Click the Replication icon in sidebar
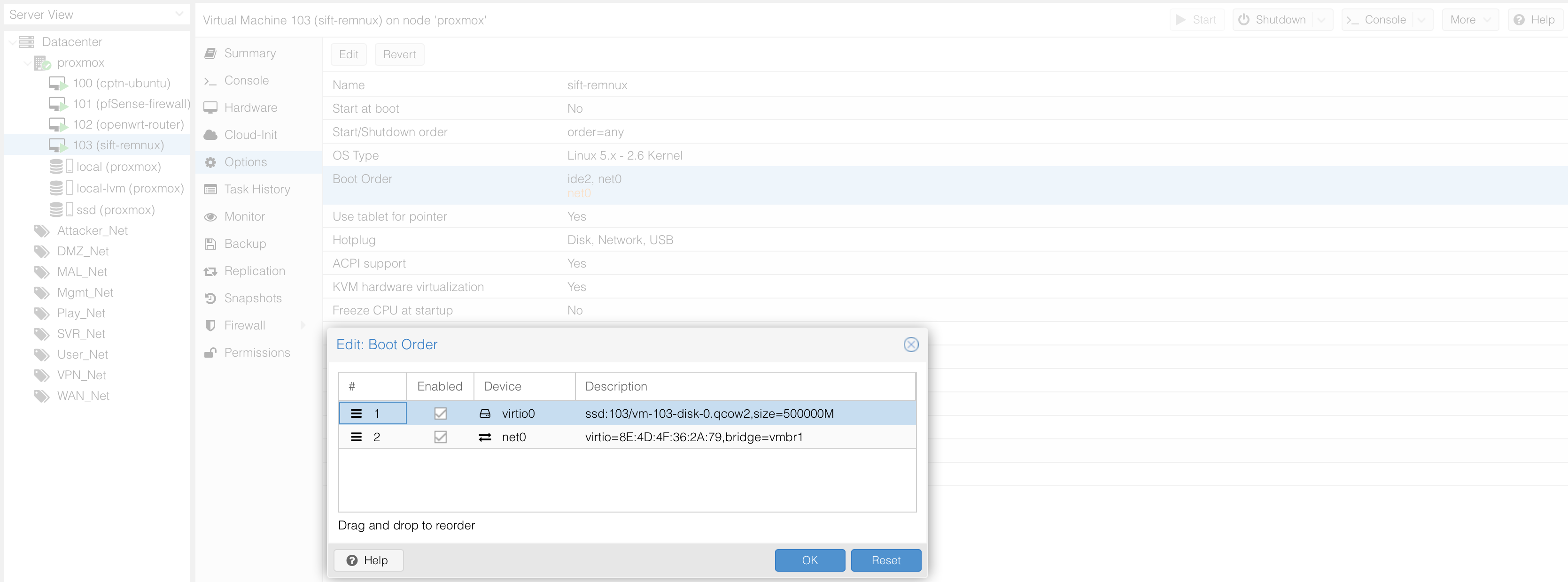The height and width of the screenshot is (582, 1568). point(210,271)
